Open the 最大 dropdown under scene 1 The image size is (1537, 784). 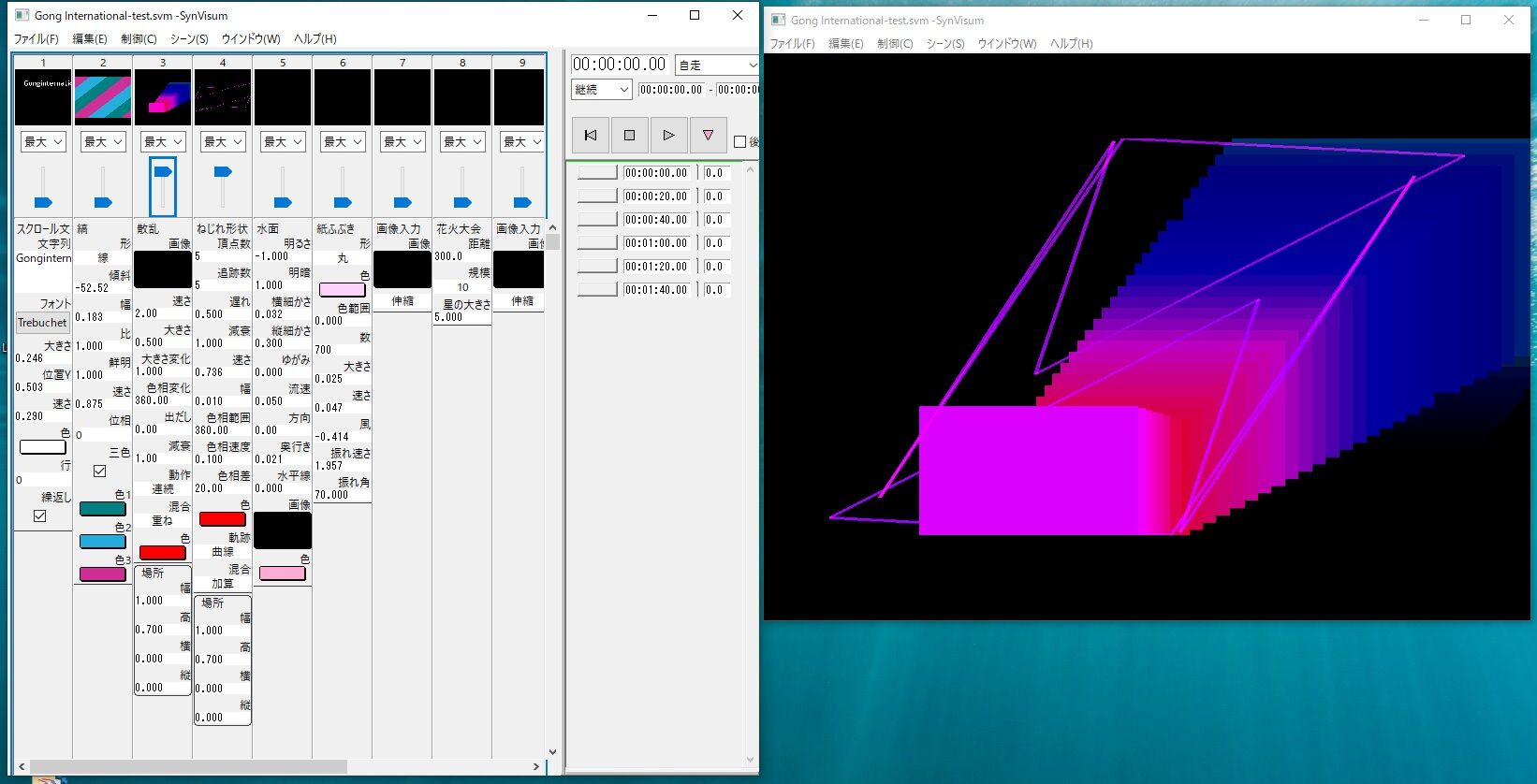click(x=43, y=141)
